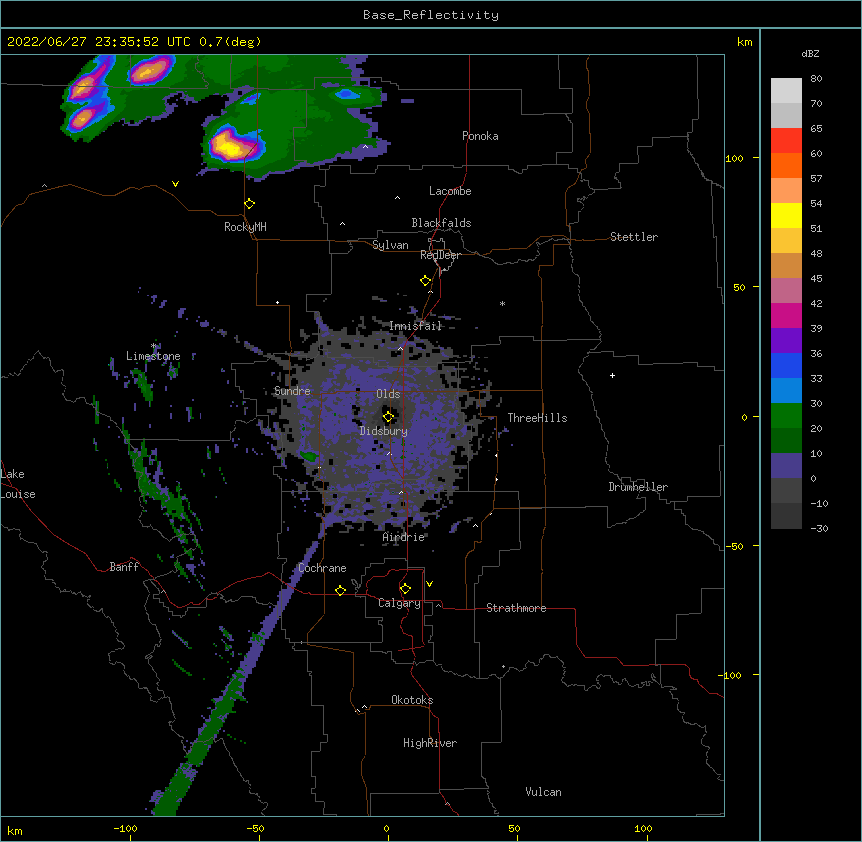This screenshot has height=842, width=862.
Task: Click the Vulcan town label
Action: (543, 792)
